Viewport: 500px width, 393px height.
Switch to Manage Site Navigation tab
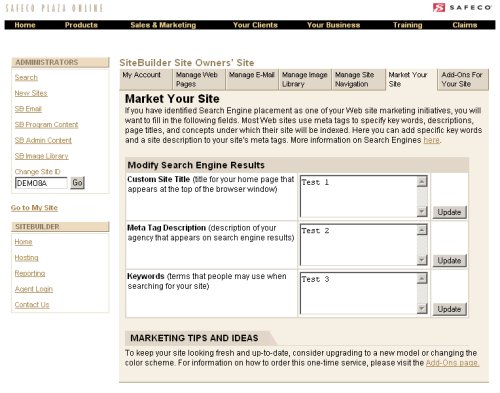358,79
